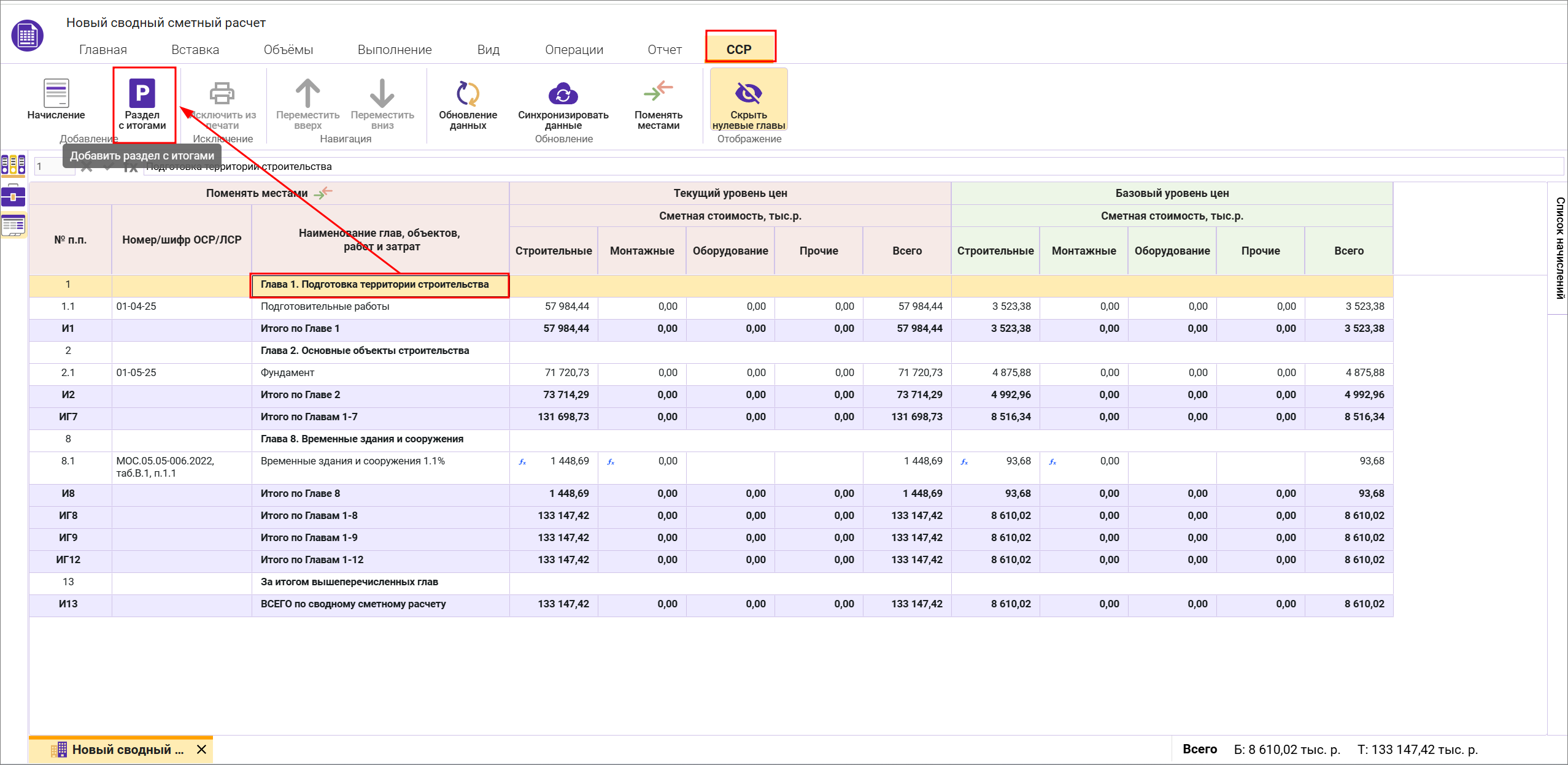Viewport: 1568px width, 765px height.
Task: Open the Главная ribbon tab
Action: pos(102,50)
